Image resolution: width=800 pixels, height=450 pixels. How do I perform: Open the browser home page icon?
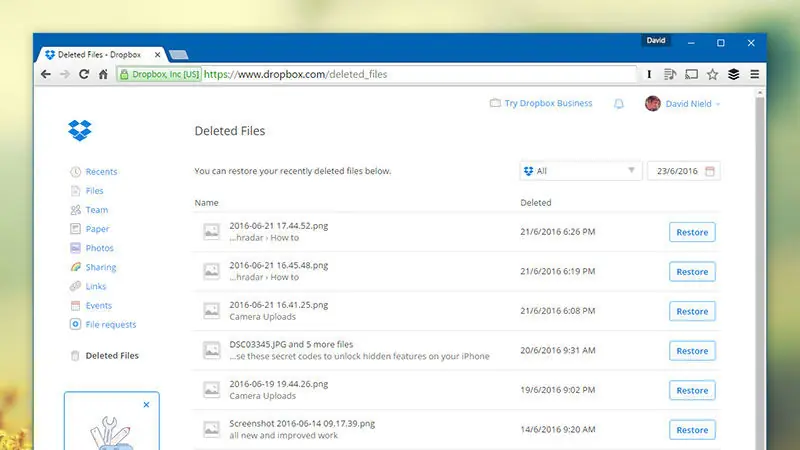point(104,74)
